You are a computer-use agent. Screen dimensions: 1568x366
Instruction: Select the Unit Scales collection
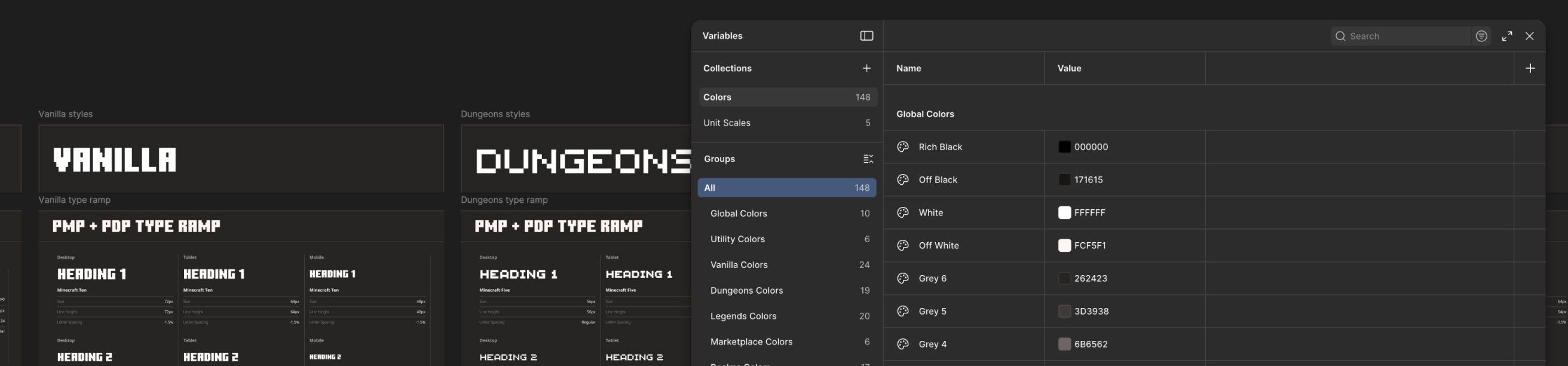787,123
